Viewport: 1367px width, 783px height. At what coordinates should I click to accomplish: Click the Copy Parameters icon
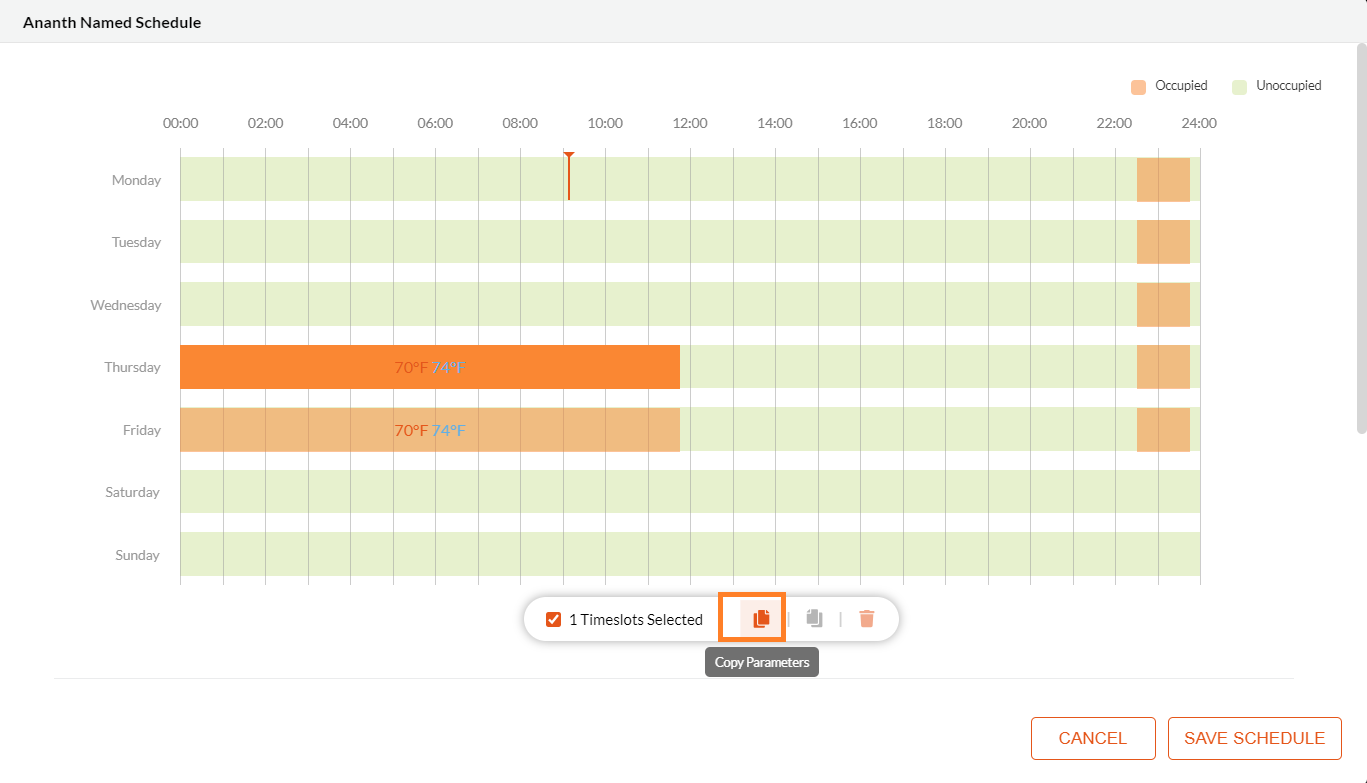[x=761, y=618]
